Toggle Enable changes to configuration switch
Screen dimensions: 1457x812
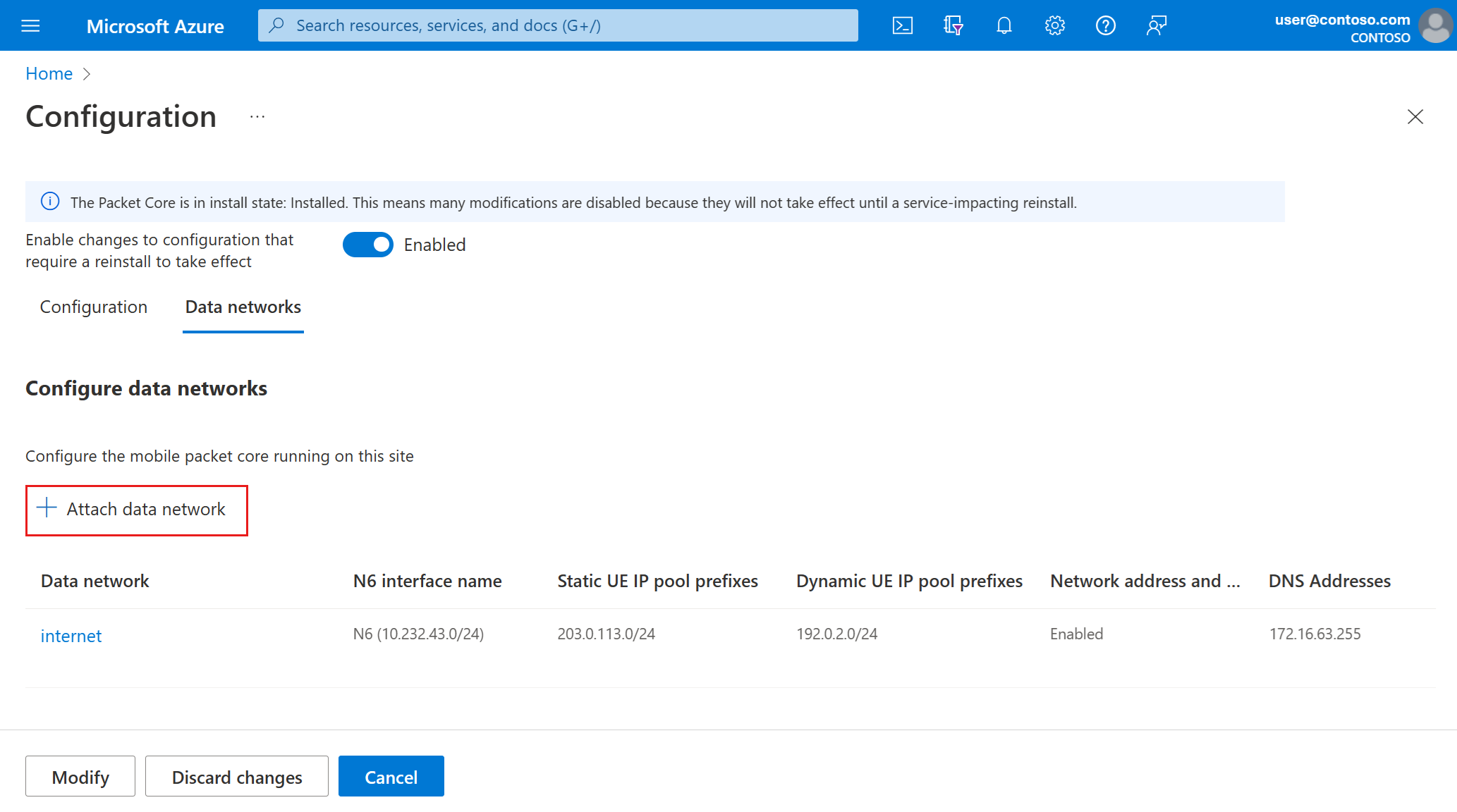click(370, 244)
